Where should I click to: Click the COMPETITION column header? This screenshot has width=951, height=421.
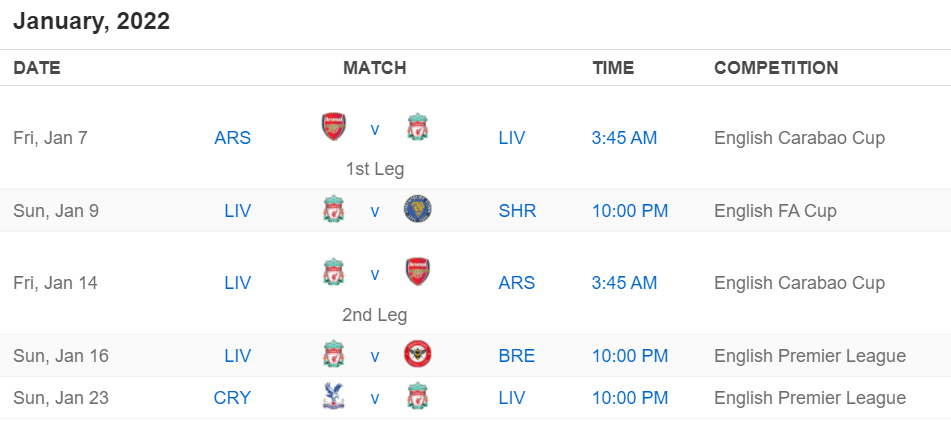tap(776, 67)
